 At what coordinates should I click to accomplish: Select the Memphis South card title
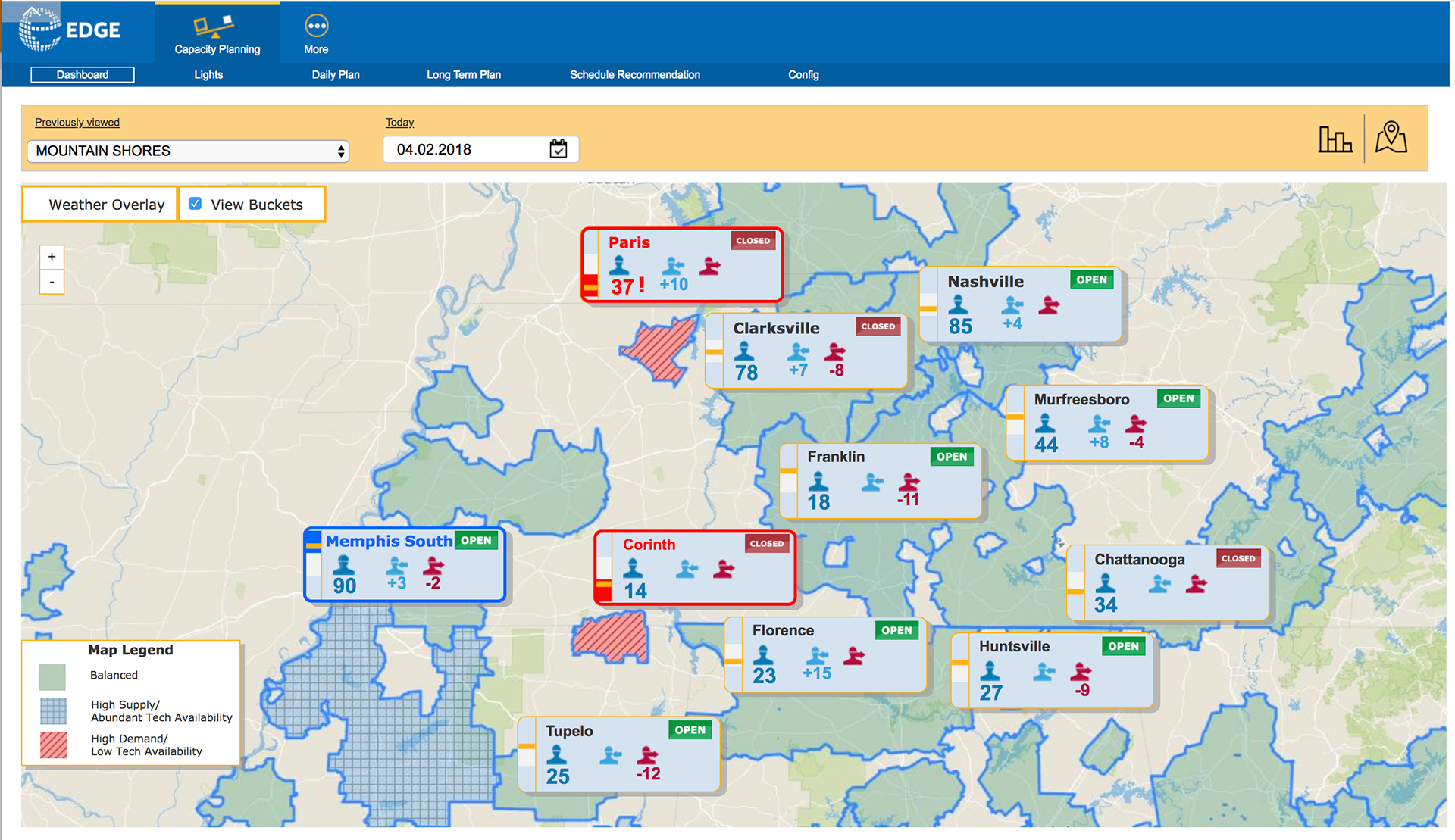[389, 541]
